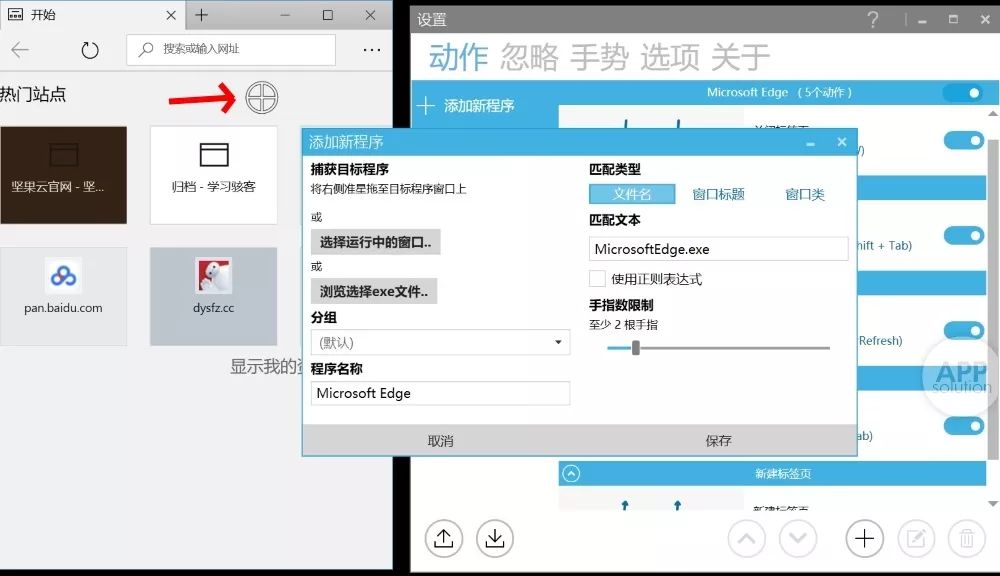Toggle the bottom action switch near 'ab)'
This screenshot has width=1000, height=576.
[964, 425]
